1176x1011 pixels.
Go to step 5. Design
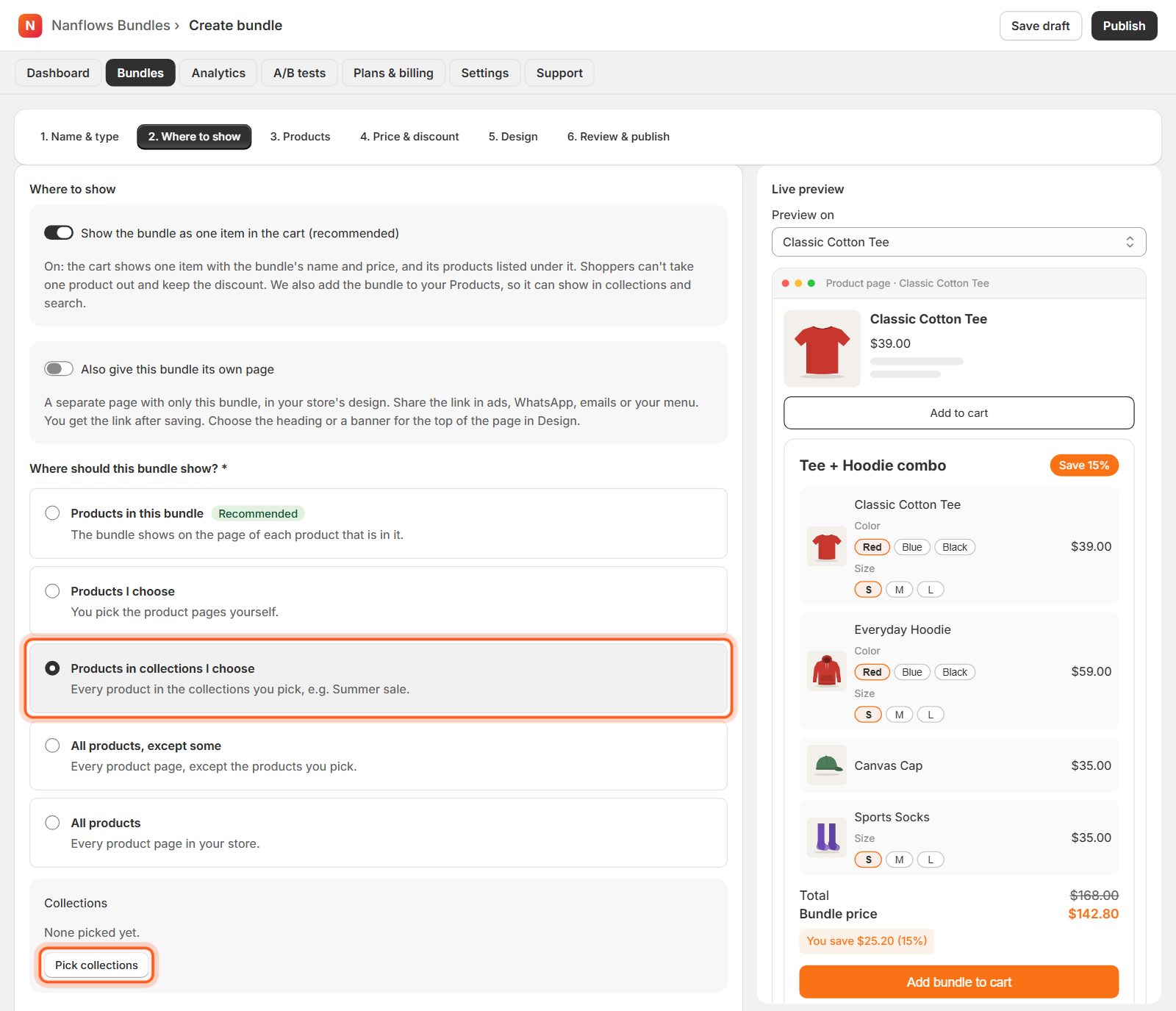513,137
